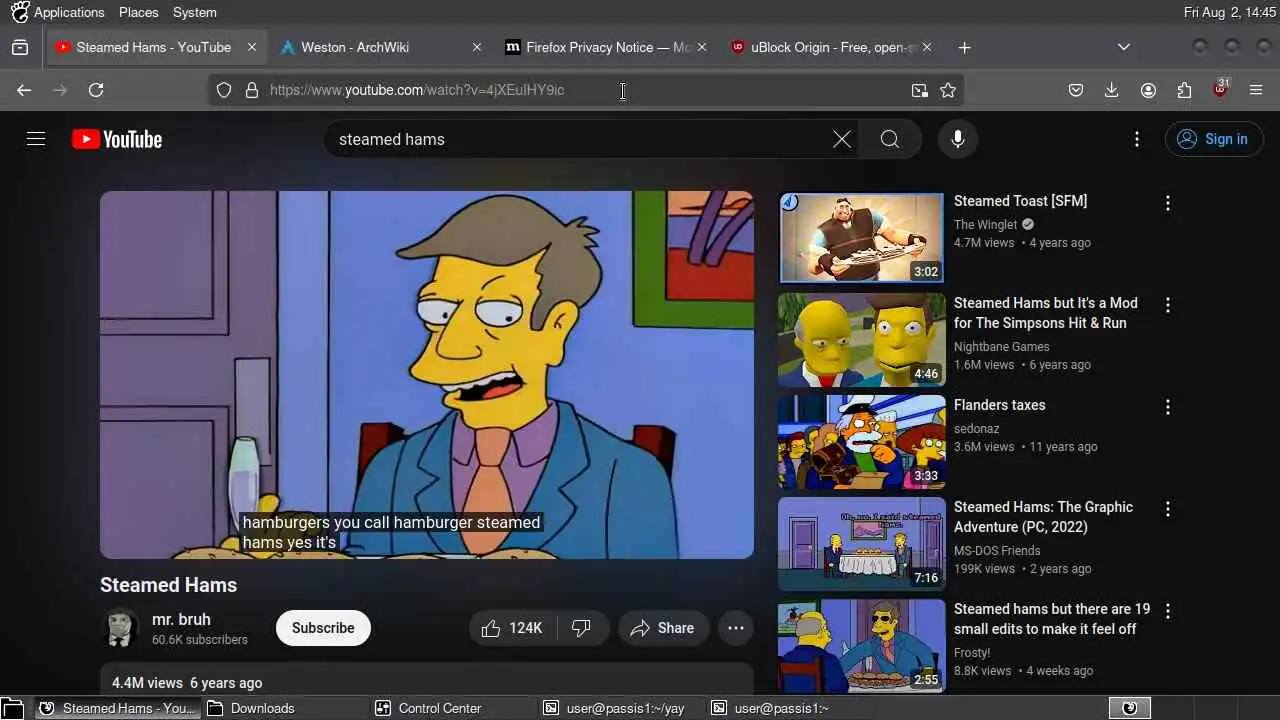Viewport: 1280px width, 720px height.
Task: Open The Winglet channel link
Action: 986,225
